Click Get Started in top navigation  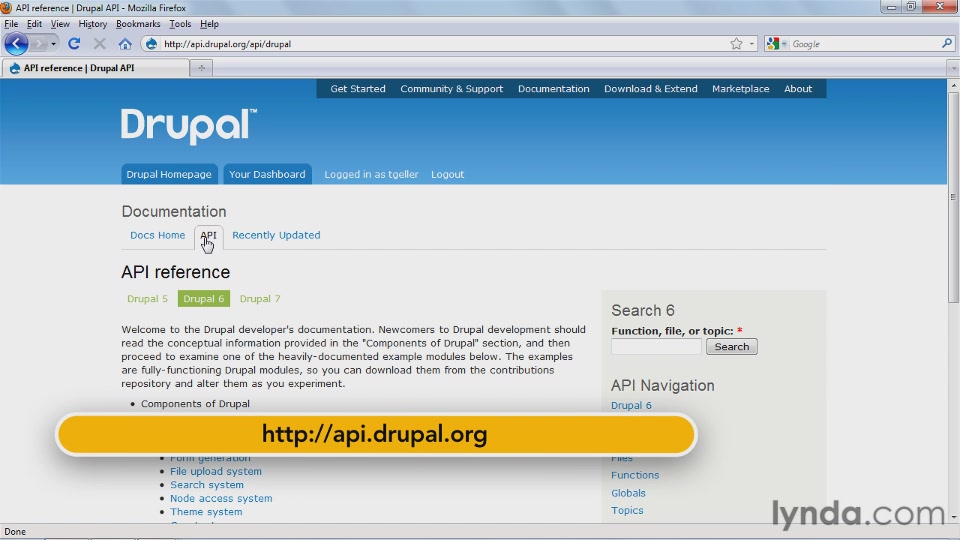click(x=358, y=89)
